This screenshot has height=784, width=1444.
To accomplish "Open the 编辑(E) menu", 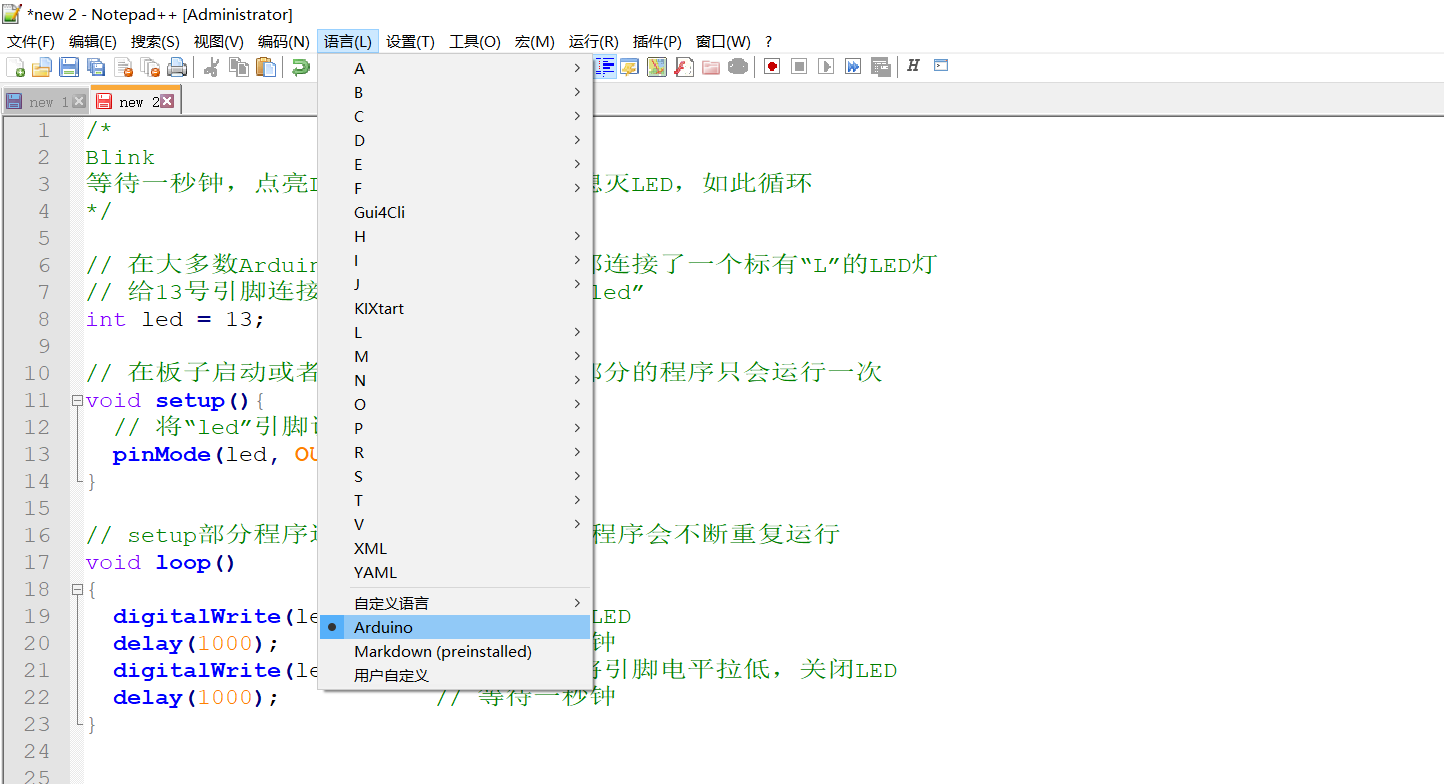I will (93, 41).
